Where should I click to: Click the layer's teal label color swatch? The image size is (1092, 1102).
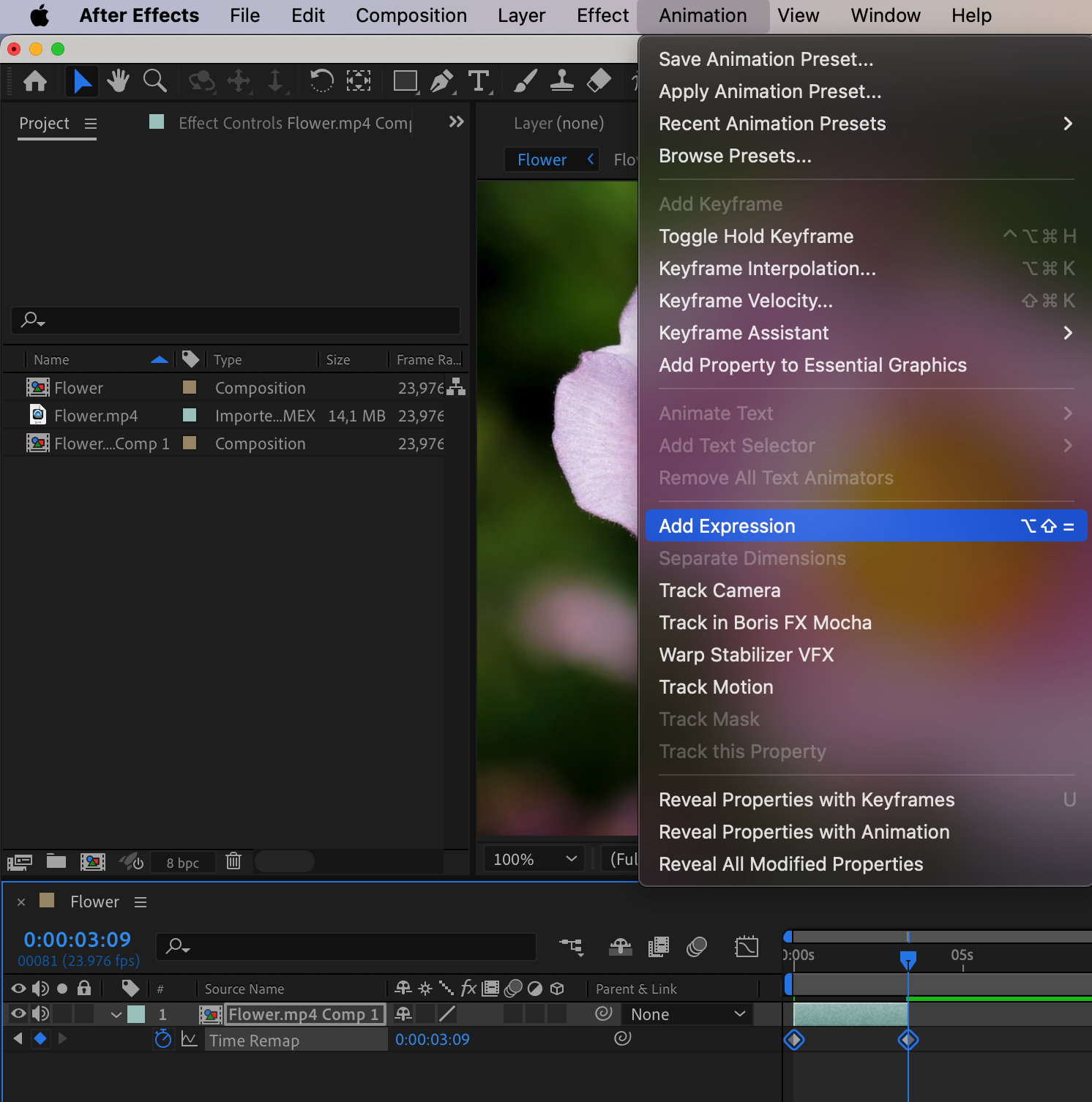pos(137,1014)
